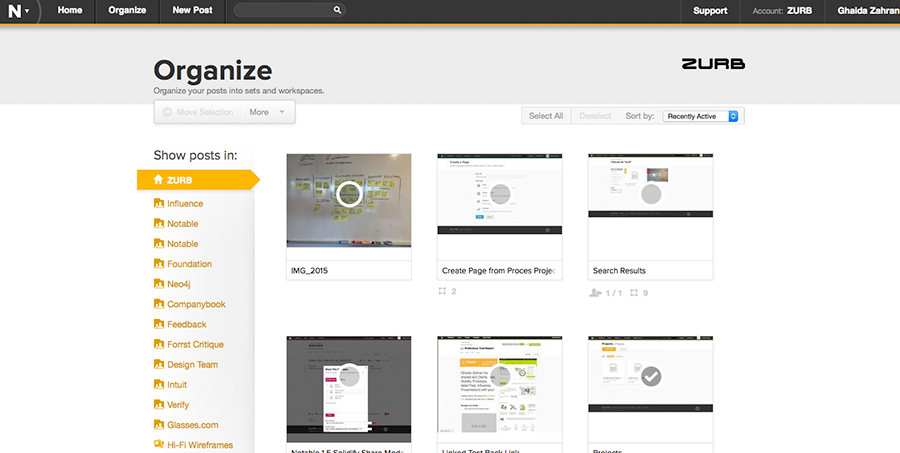Click the Feedback folder icon
The width and height of the screenshot is (900, 453).
pyautogui.click(x=159, y=324)
